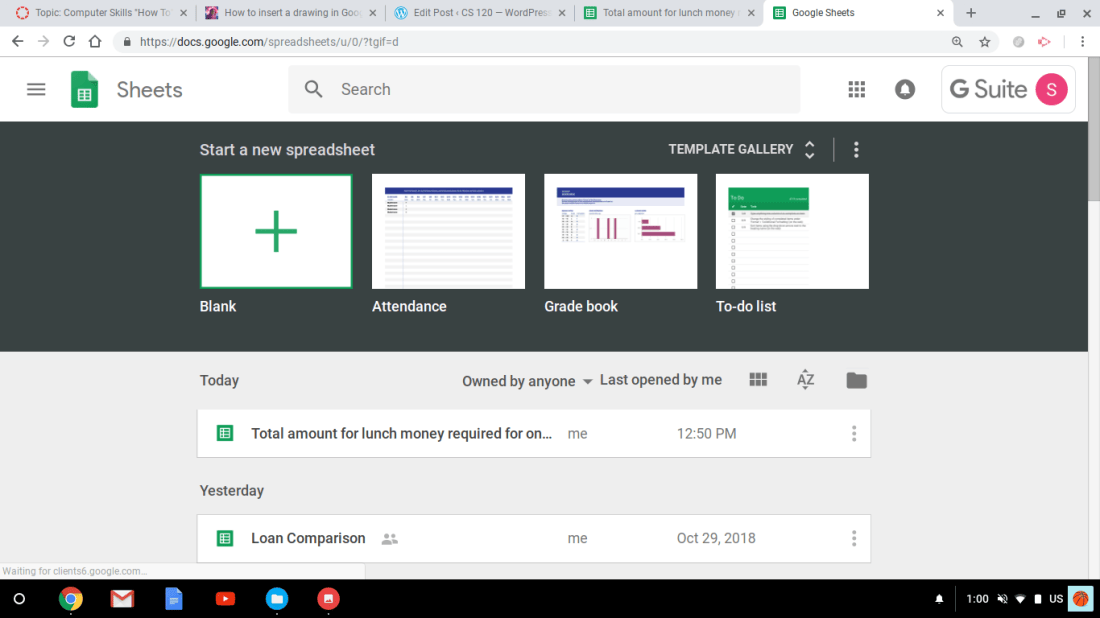Viewport: 1100px width, 618px height.
Task: Bookmark this page with the star
Action: pyautogui.click(x=985, y=42)
